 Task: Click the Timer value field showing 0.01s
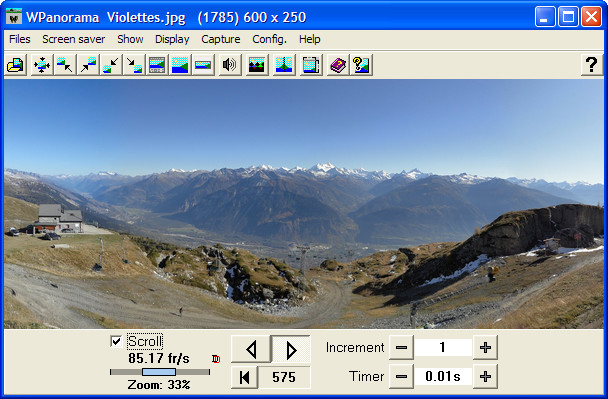pos(443,376)
